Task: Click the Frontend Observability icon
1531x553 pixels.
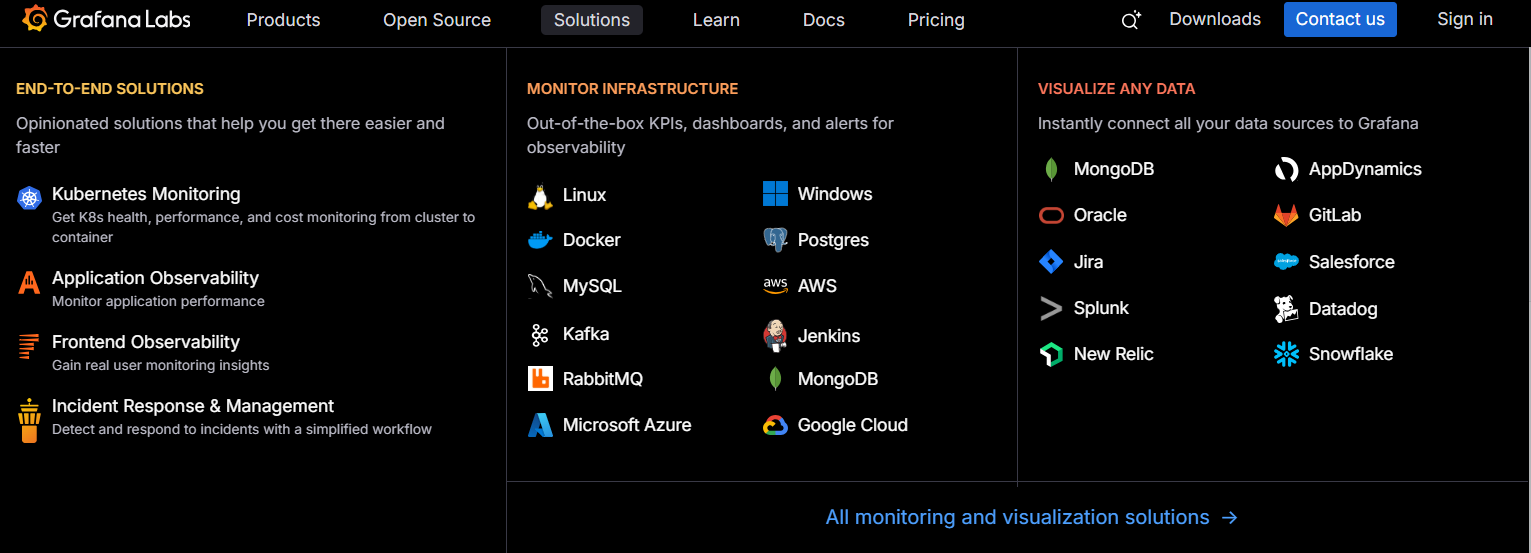Action: [x=29, y=347]
